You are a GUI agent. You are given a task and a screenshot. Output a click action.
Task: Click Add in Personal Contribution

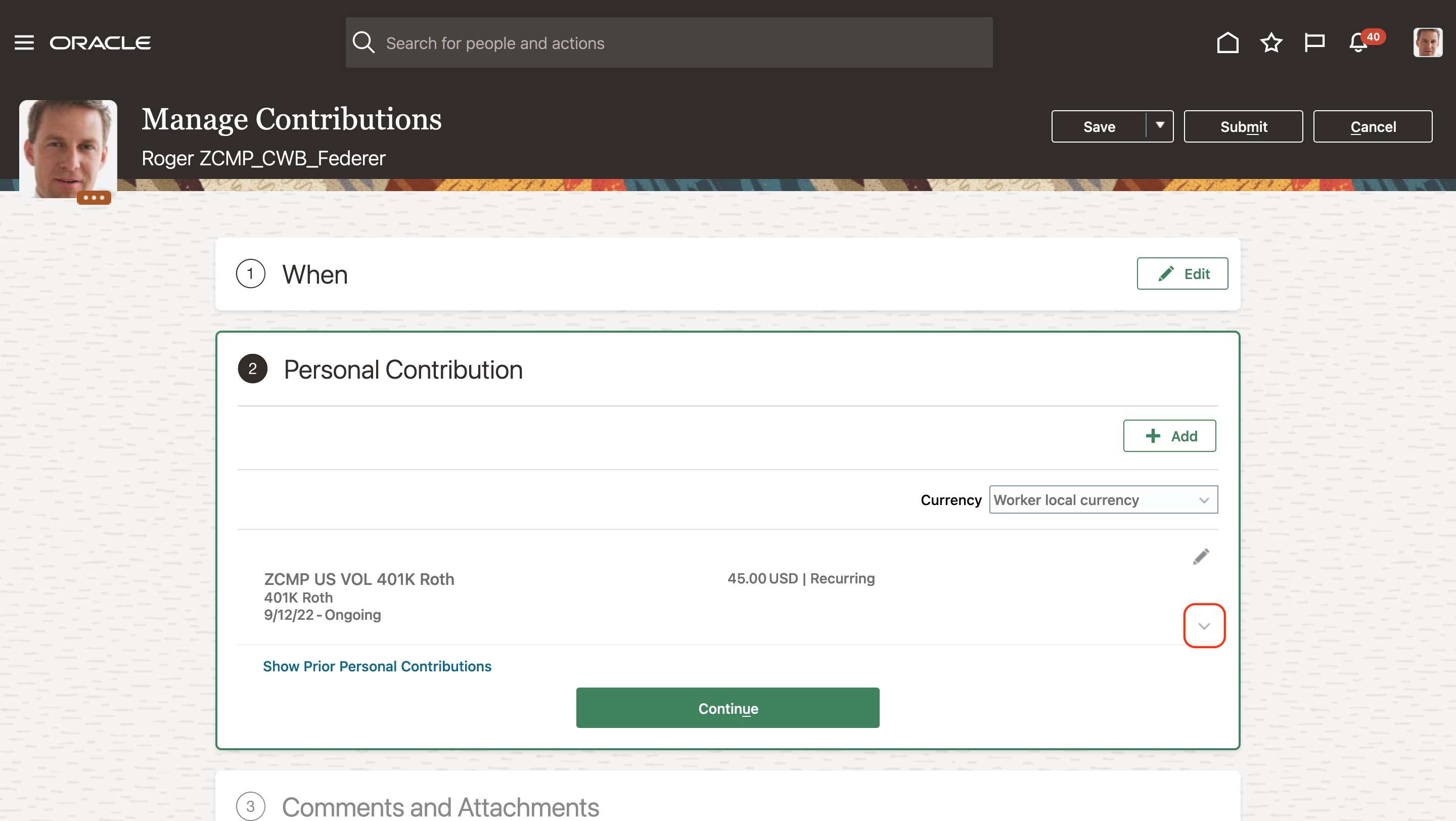tap(1169, 436)
